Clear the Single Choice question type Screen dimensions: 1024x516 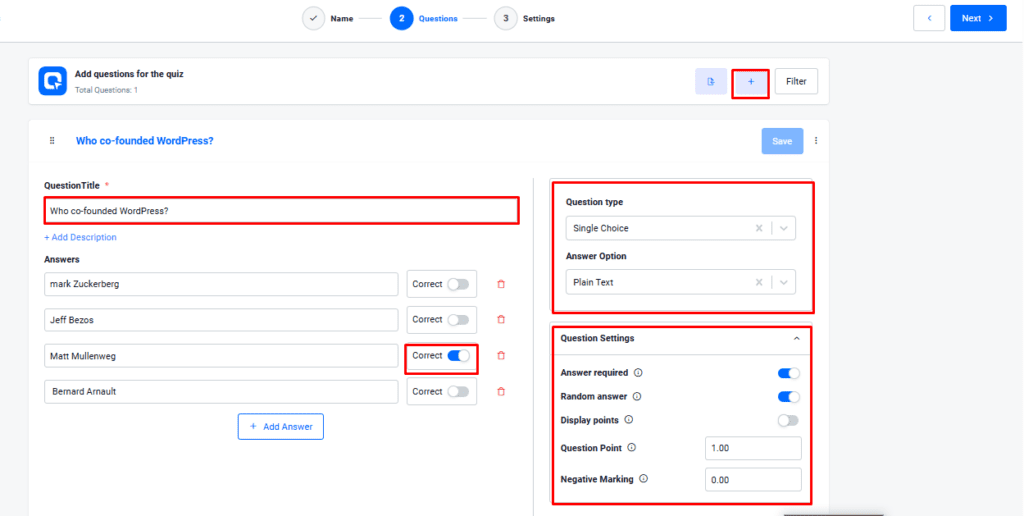758,228
